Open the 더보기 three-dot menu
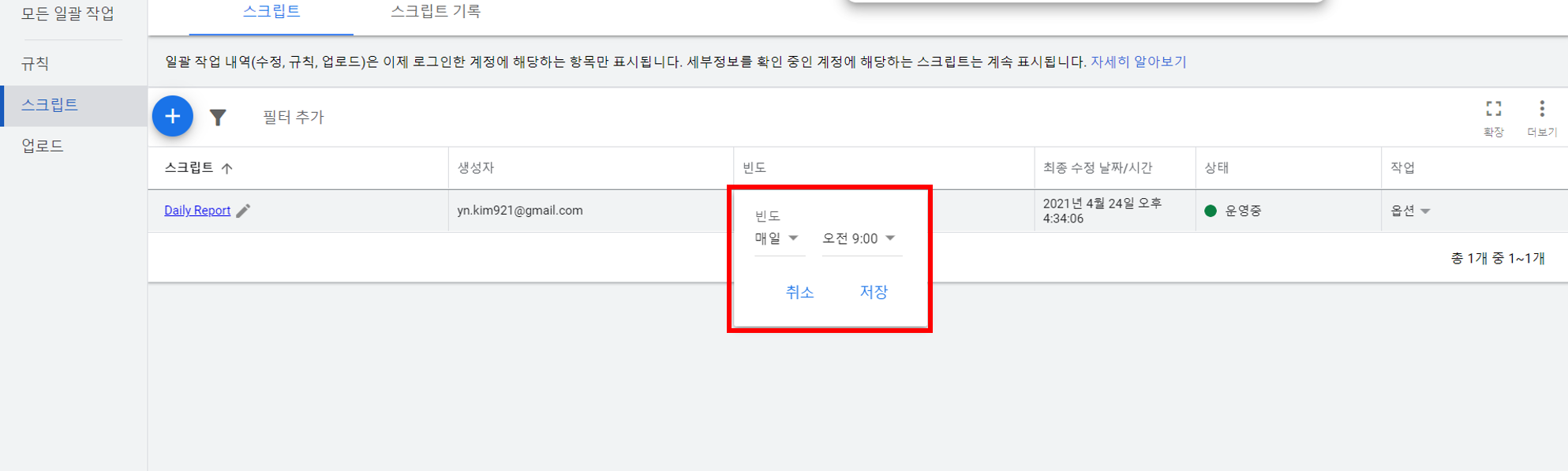The width and height of the screenshot is (1568, 471). click(1541, 117)
